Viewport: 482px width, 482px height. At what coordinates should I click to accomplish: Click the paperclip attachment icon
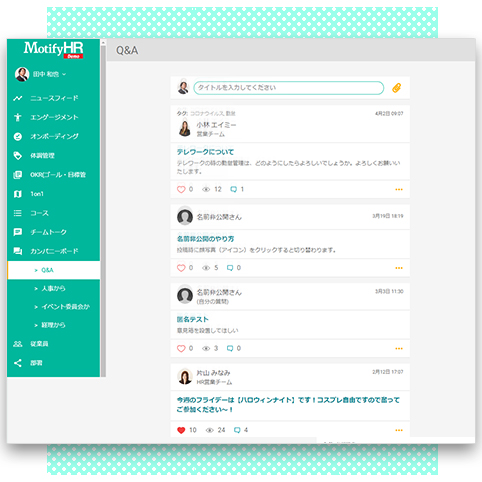[x=396, y=88]
